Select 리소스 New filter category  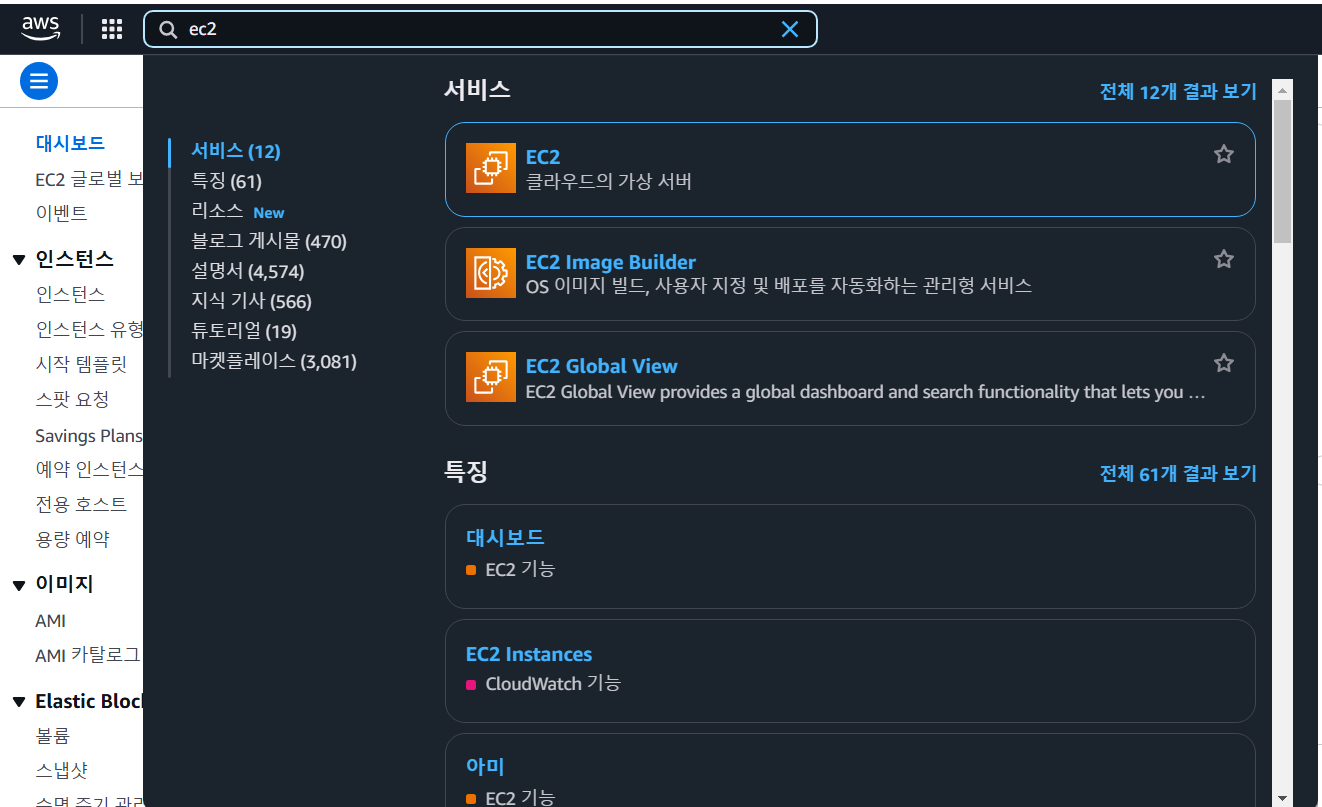[238, 211]
